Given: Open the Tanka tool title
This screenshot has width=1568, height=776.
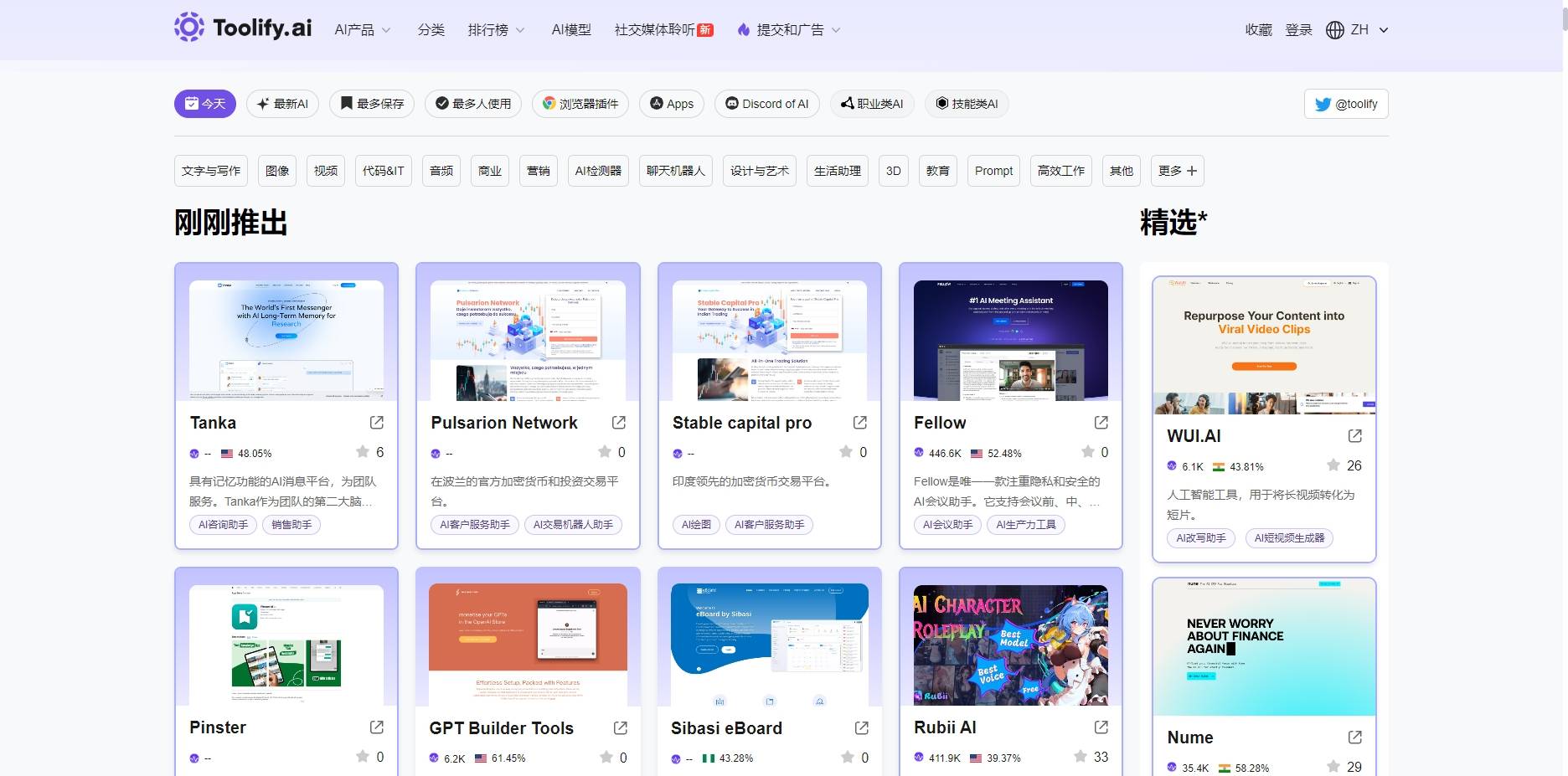Looking at the screenshot, I should [x=213, y=423].
